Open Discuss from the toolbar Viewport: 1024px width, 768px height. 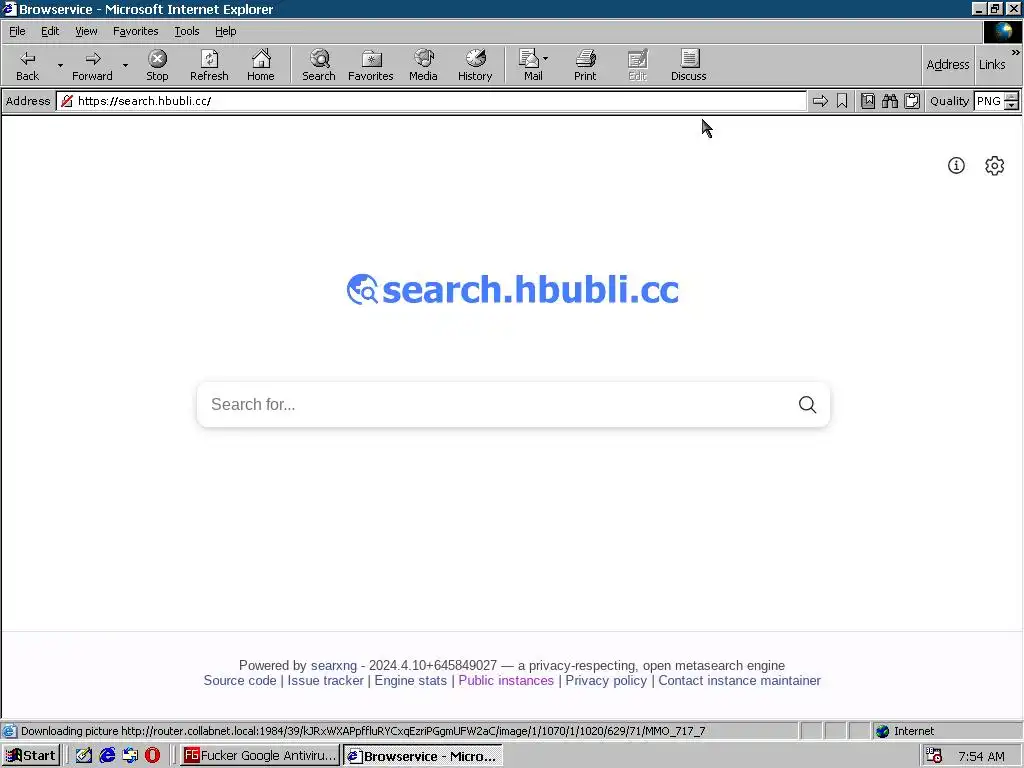coord(688,65)
